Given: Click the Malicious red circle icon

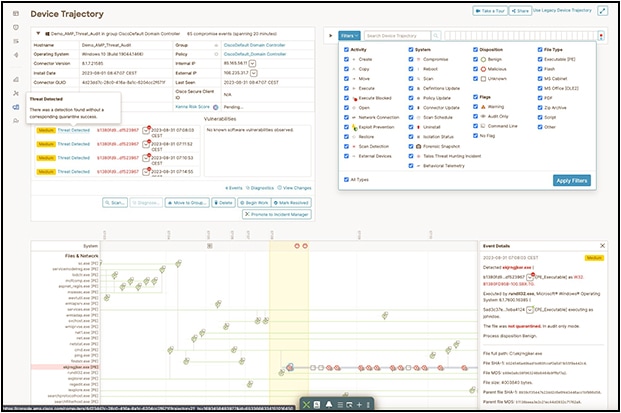Looking at the screenshot, I should pos(483,69).
